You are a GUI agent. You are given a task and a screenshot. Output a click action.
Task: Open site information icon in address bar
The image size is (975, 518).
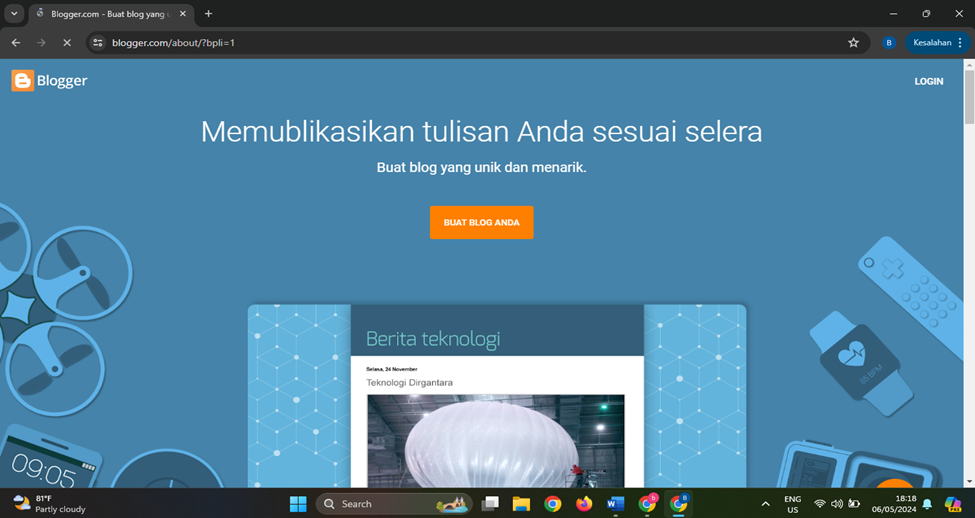pos(98,43)
